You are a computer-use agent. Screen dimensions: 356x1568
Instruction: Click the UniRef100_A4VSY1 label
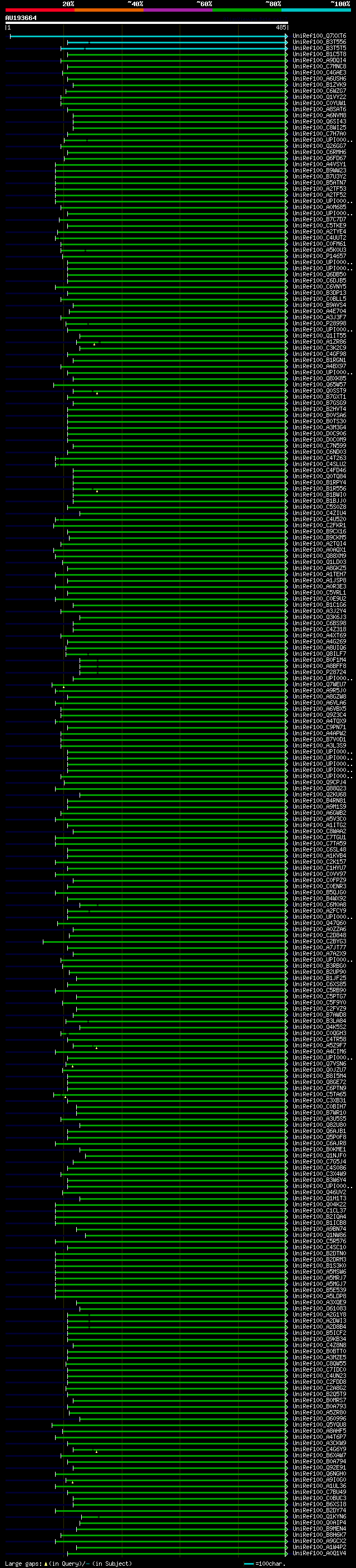click(319, 165)
